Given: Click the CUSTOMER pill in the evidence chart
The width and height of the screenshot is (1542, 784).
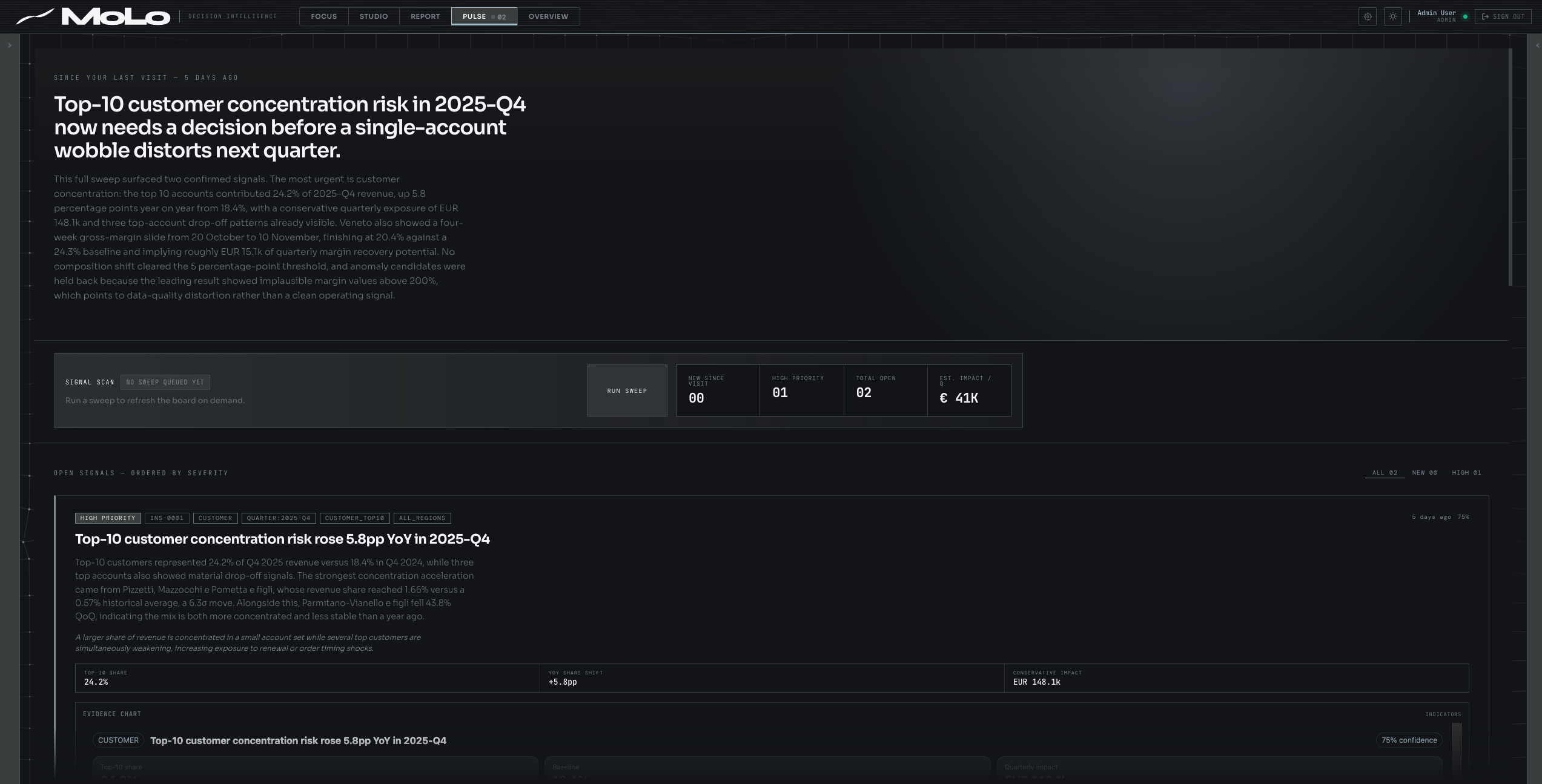Looking at the screenshot, I should [x=118, y=740].
